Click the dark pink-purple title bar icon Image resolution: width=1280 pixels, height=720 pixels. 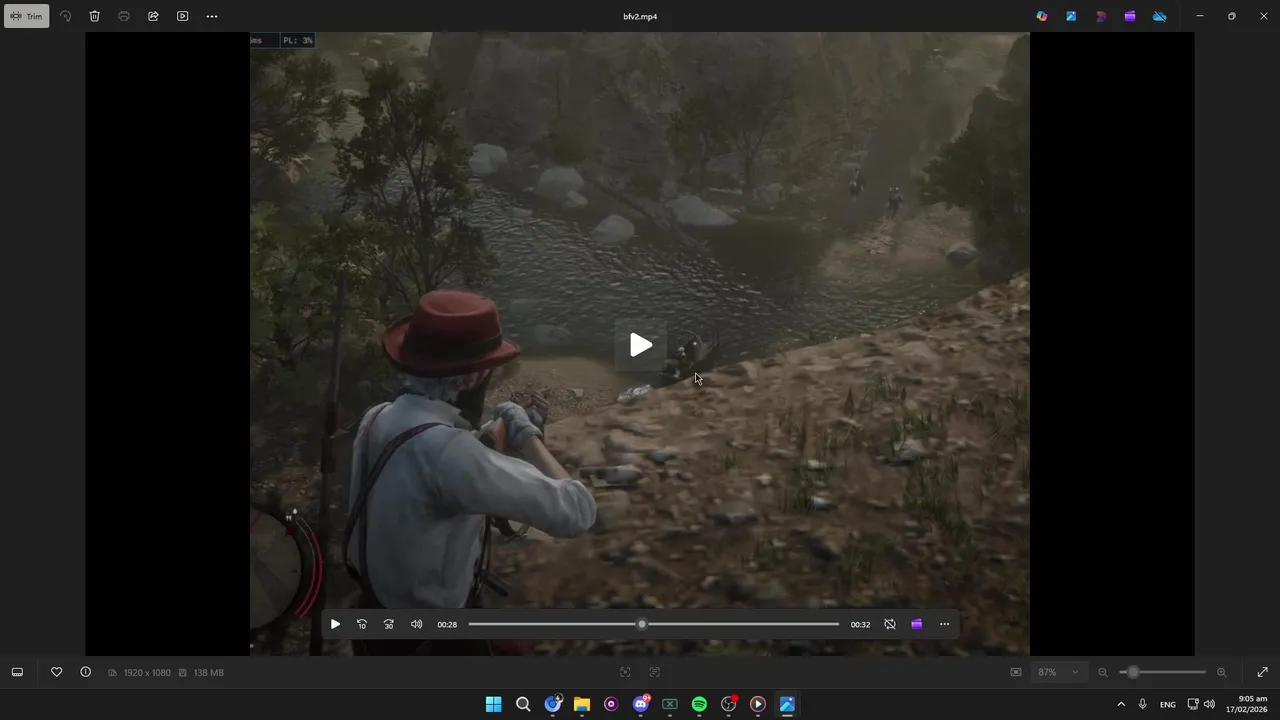1101,16
